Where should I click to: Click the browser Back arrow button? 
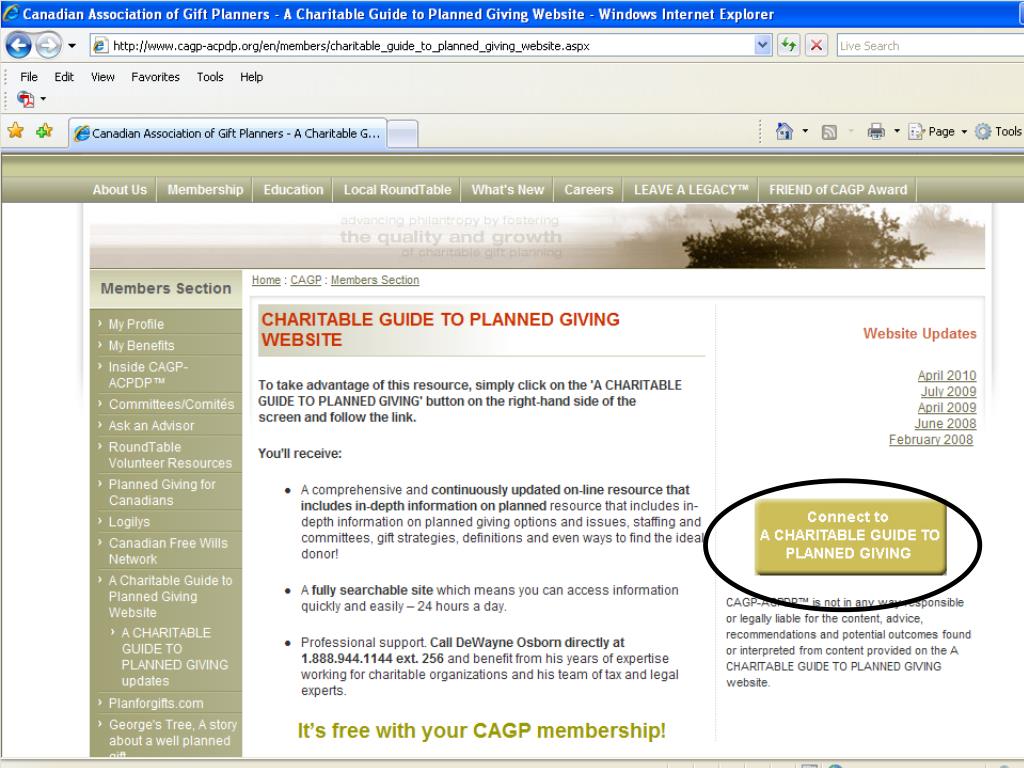[x=18, y=46]
